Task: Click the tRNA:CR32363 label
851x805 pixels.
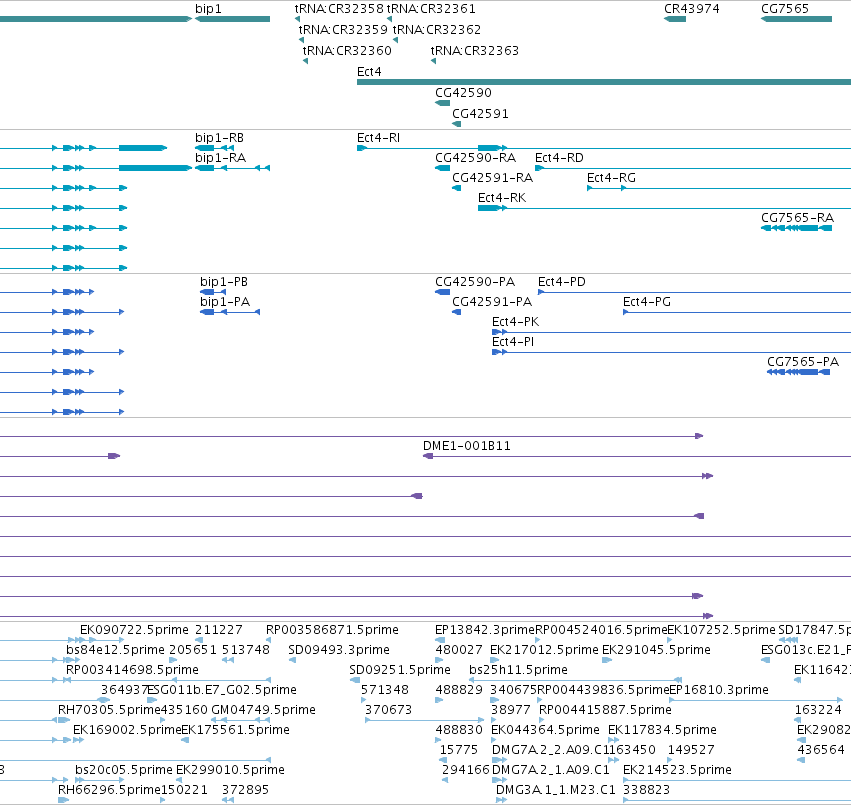Action: coord(475,50)
